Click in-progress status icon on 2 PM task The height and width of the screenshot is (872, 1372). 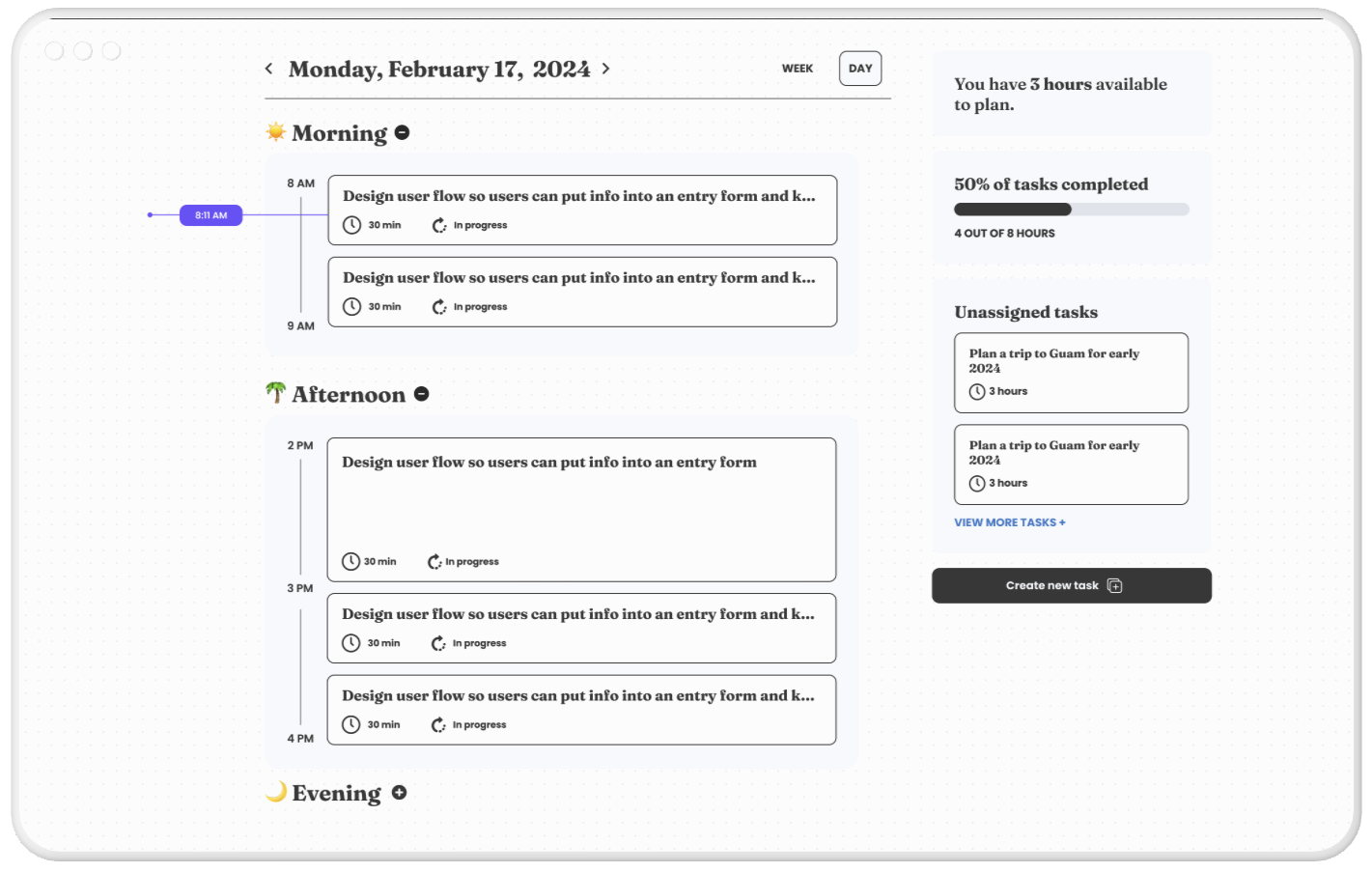[434, 561]
